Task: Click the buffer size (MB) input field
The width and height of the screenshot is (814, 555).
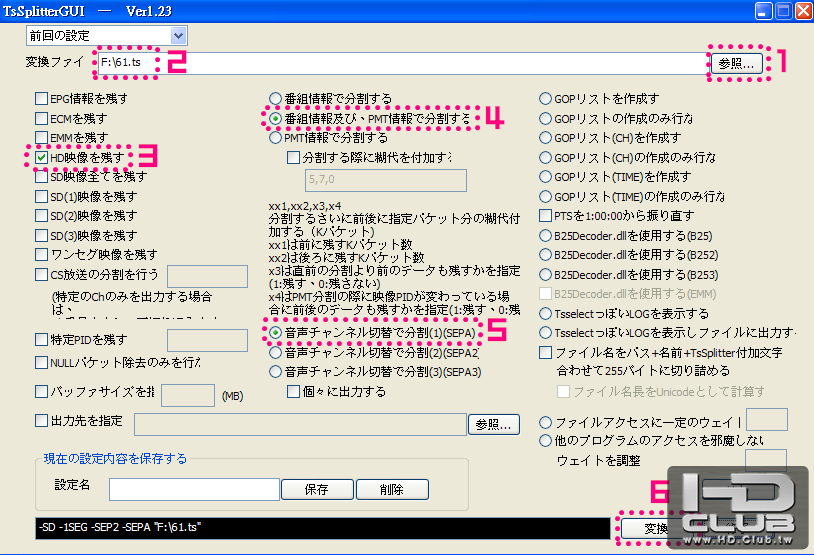Action: pos(188,395)
